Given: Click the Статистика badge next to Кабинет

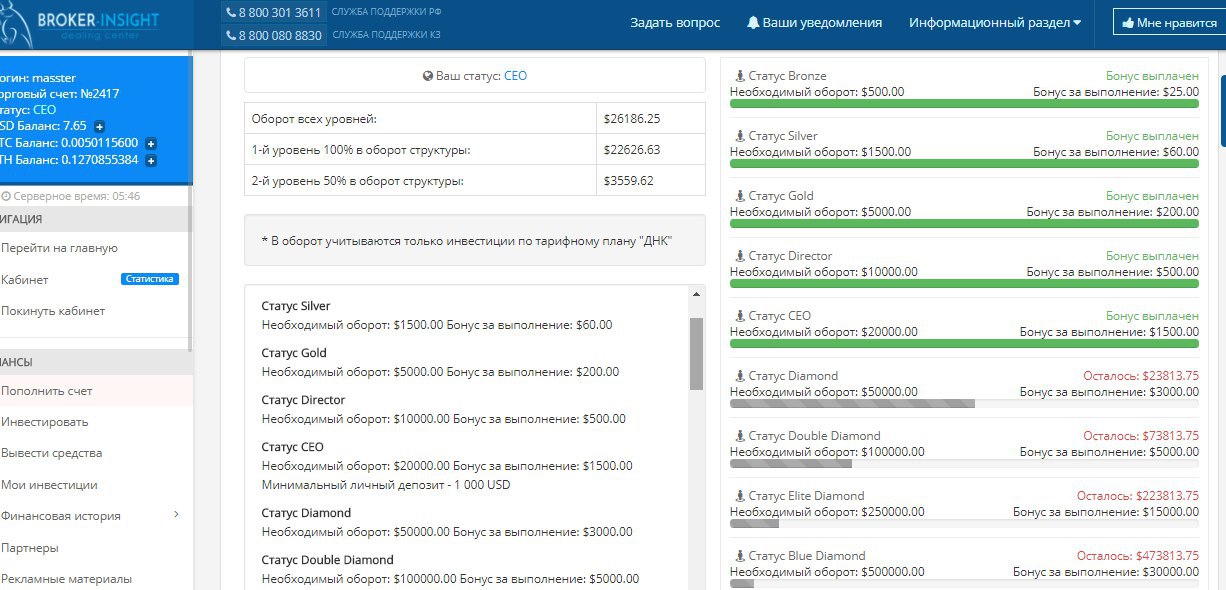Looking at the screenshot, I should click(150, 279).
